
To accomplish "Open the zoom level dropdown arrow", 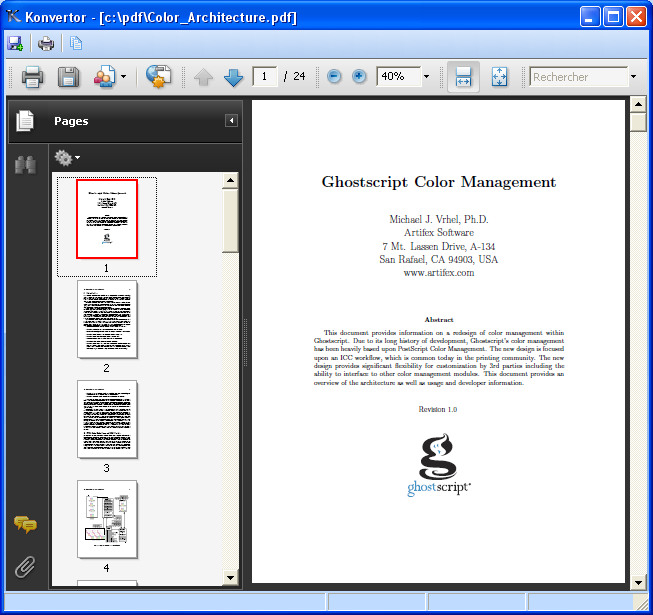I will 426,77.
